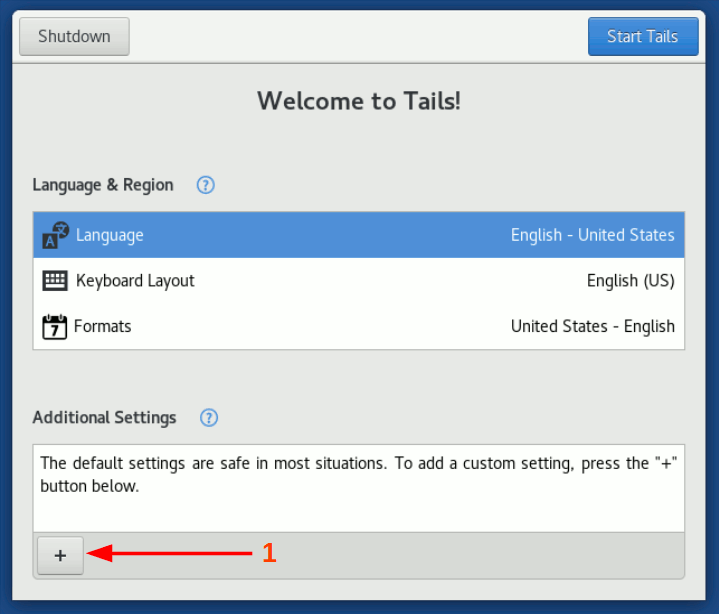Click the red arrow annotation
Viewport: 719px width, 614px height.
pyautogui.click(x=168, y=553)
